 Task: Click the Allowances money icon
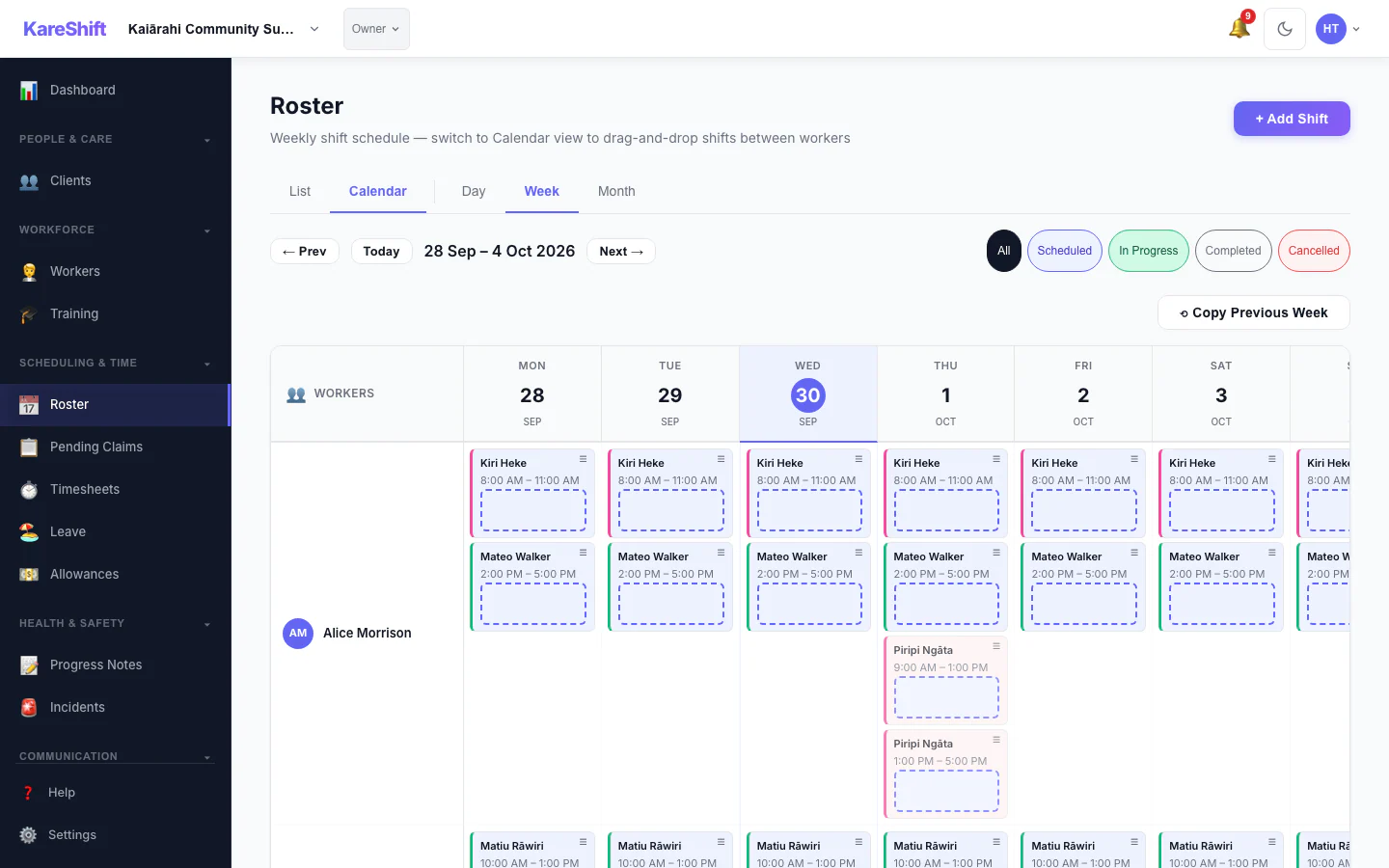pyautogui.click(x=29, y=575)
